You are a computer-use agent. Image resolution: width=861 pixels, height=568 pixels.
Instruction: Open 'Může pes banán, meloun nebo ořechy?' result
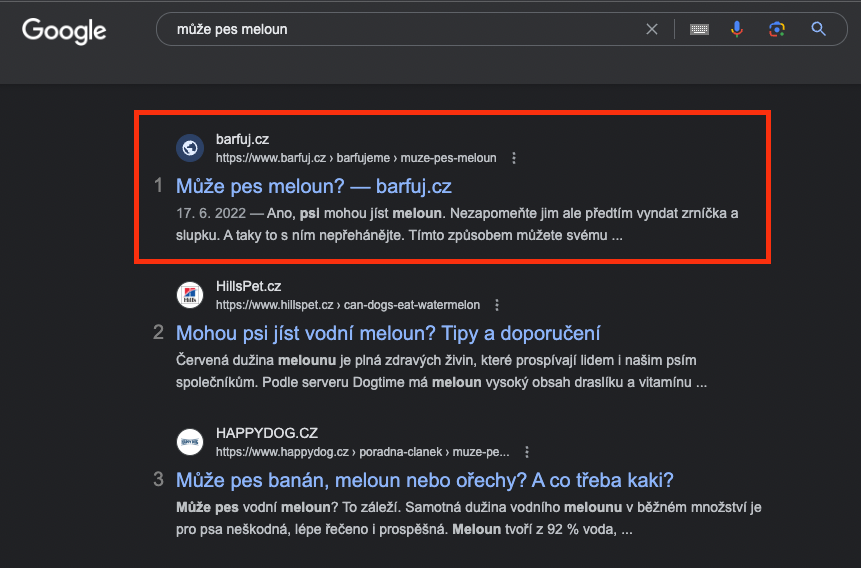pos(424,480)
